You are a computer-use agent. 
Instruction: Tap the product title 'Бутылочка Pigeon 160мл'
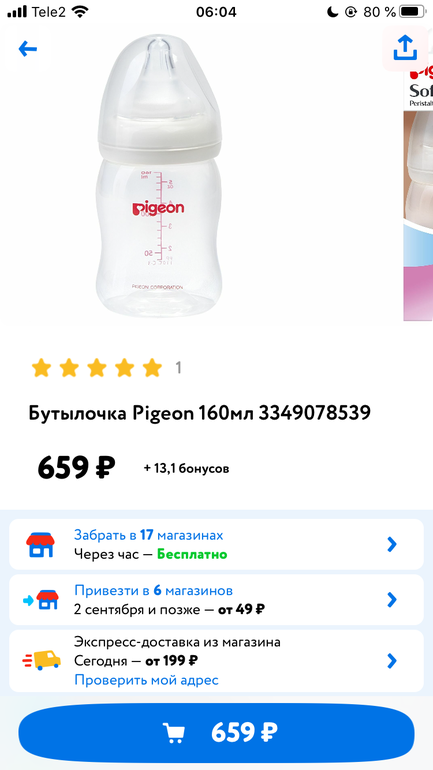pos(140,413)
